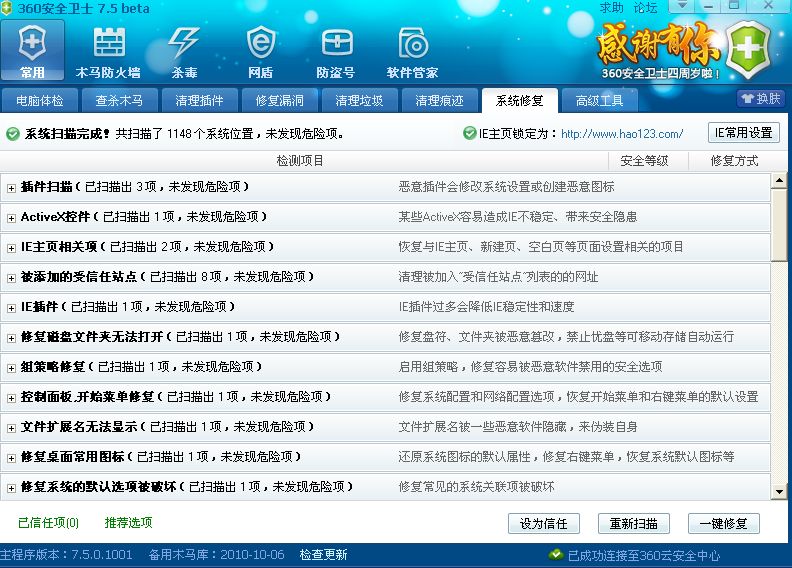The width and height of the screenshot is (792, 568).
Task: Click the 设为信任 button
Action: click(543, 524)
